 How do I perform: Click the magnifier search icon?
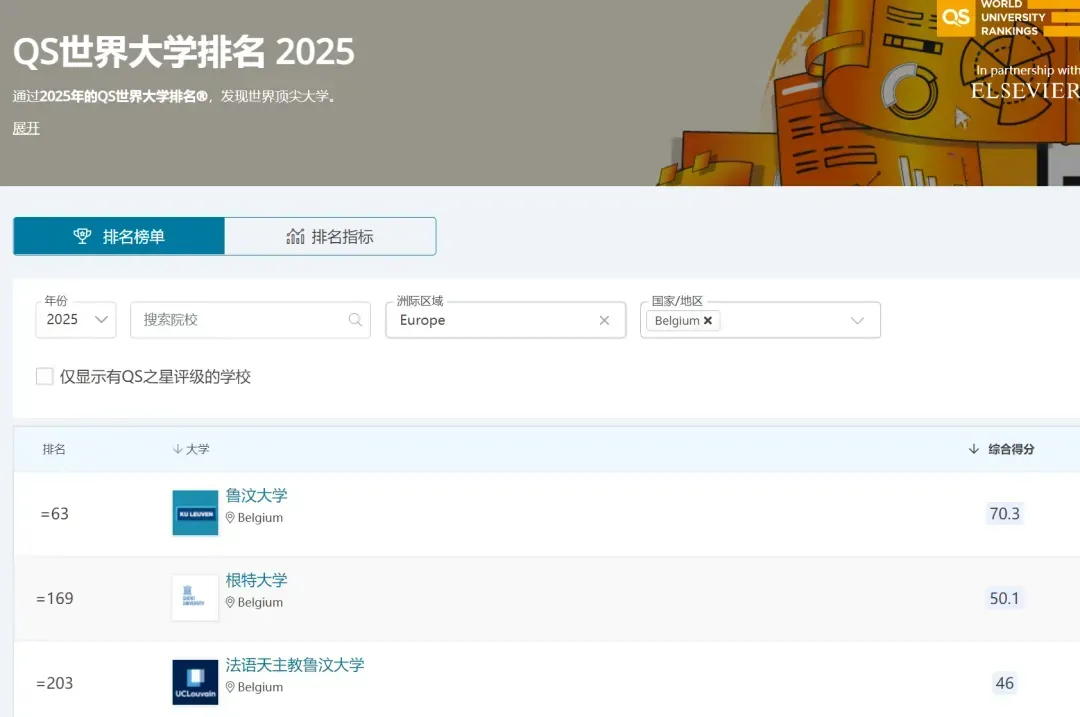(x=355, y=320)
